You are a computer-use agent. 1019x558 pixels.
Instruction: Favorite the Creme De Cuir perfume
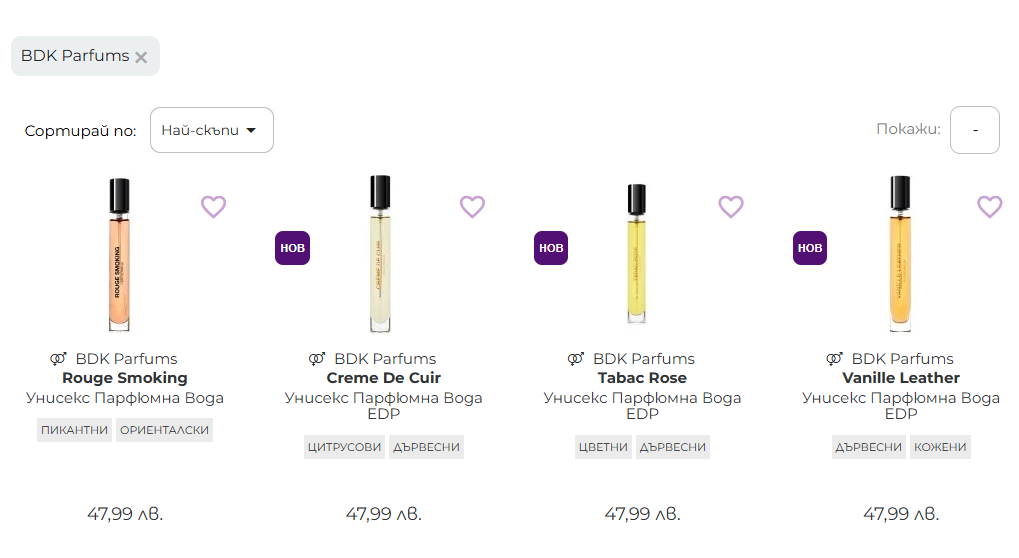(472, 207)
